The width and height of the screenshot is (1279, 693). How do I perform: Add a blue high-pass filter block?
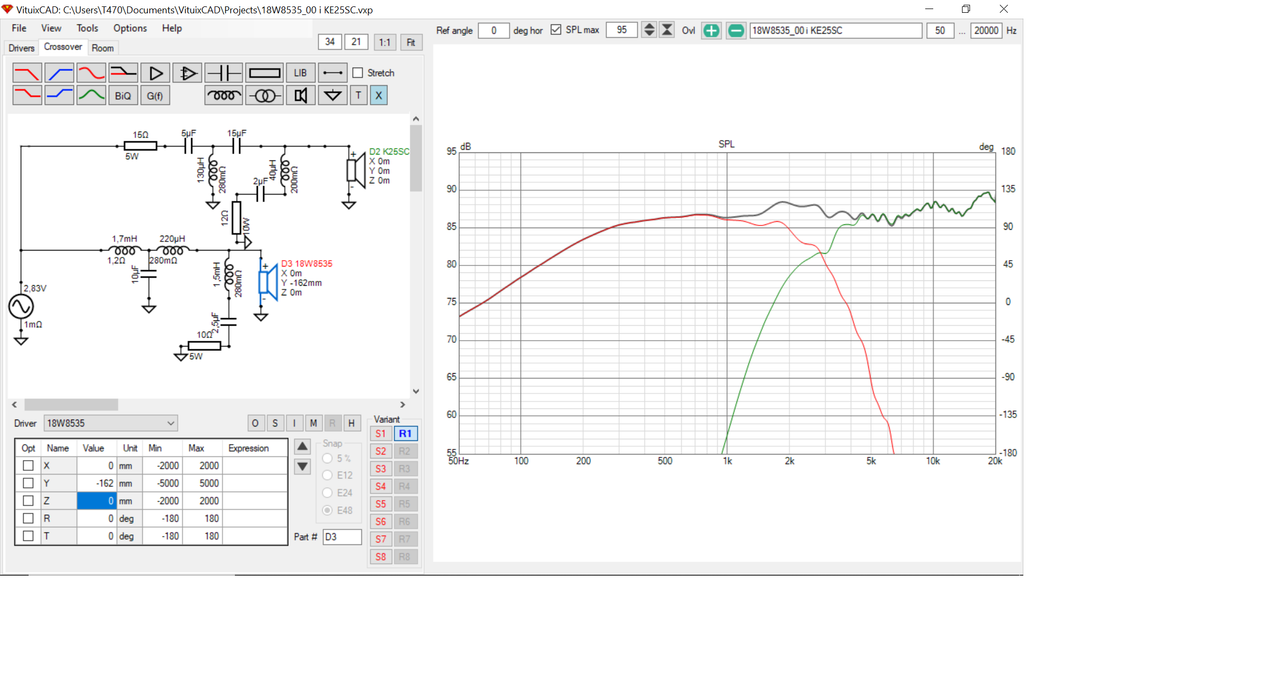pos(59,73)
